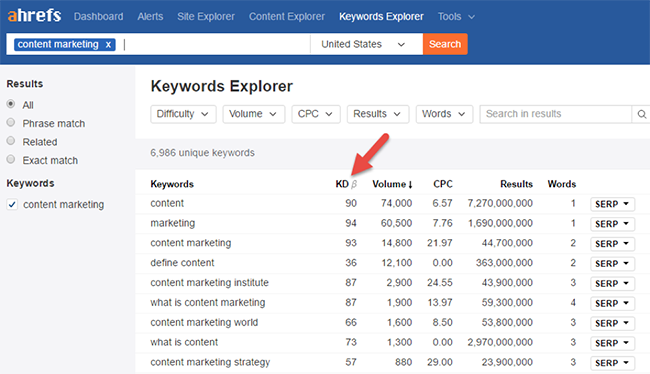The height and width of the screenshot is (374, 650).
Task: Uncheck the 'content marketing' keyword checkbox
Action: [x=12, y=204]
